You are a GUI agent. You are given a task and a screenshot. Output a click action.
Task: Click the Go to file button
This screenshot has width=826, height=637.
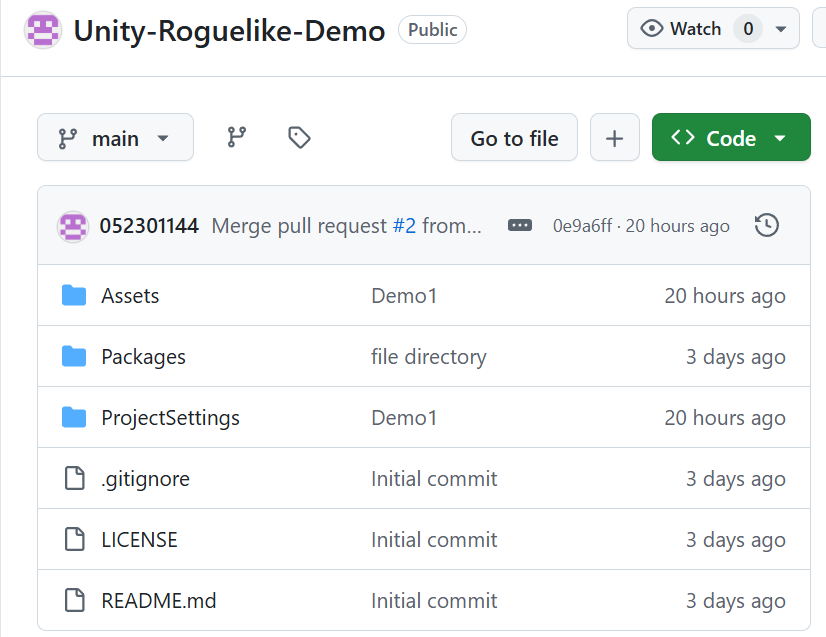pyautogui.click(x=514, y=138)
